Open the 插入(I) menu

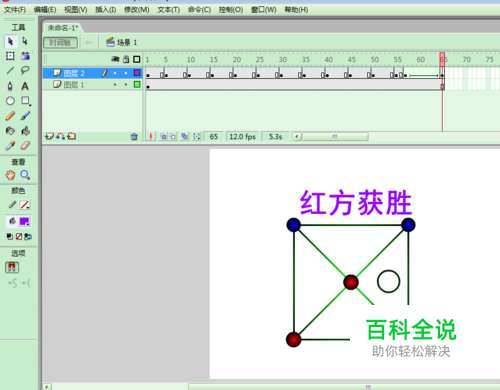[106, 10]
